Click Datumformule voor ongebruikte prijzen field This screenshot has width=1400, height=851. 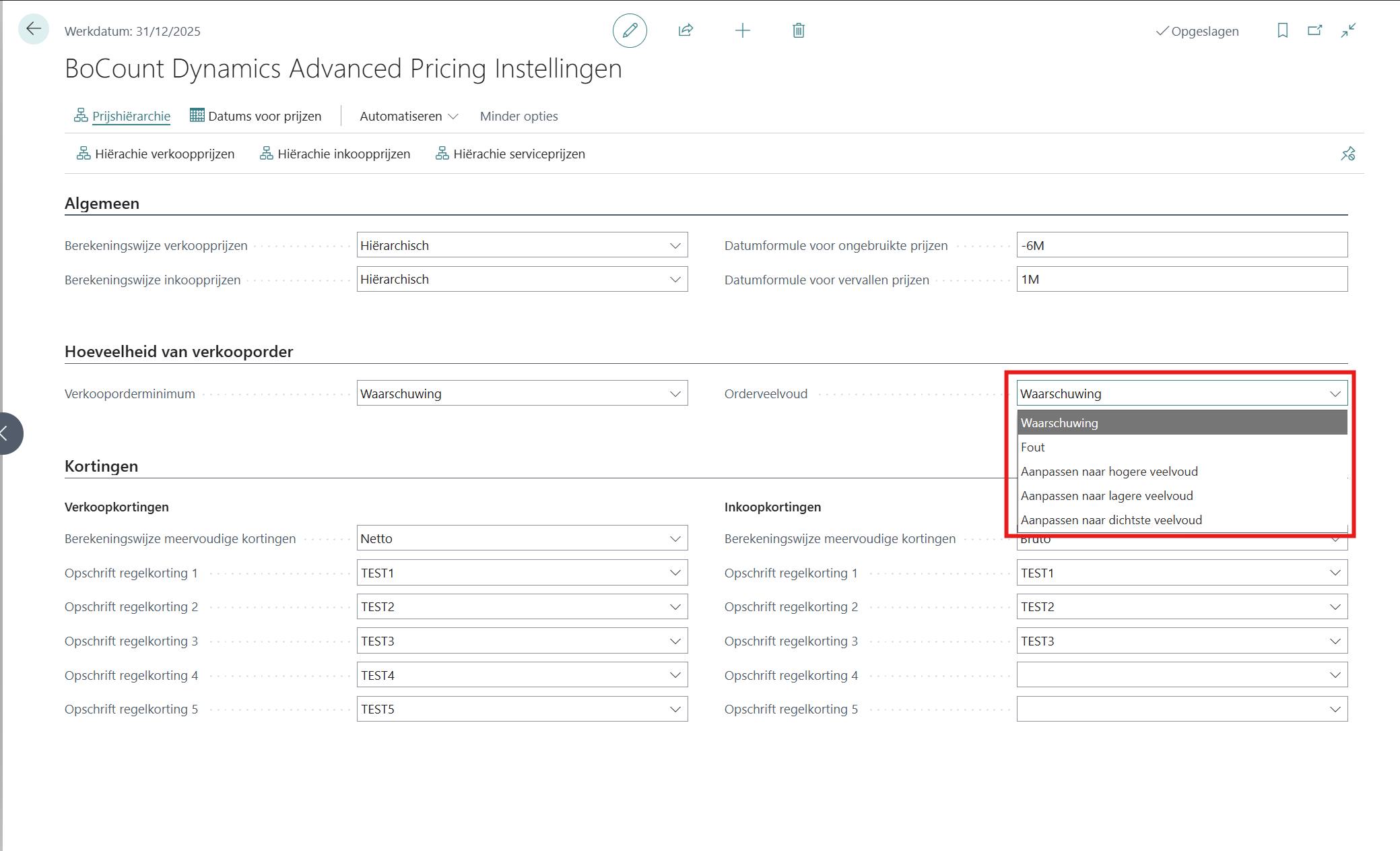click(1181, 245)
